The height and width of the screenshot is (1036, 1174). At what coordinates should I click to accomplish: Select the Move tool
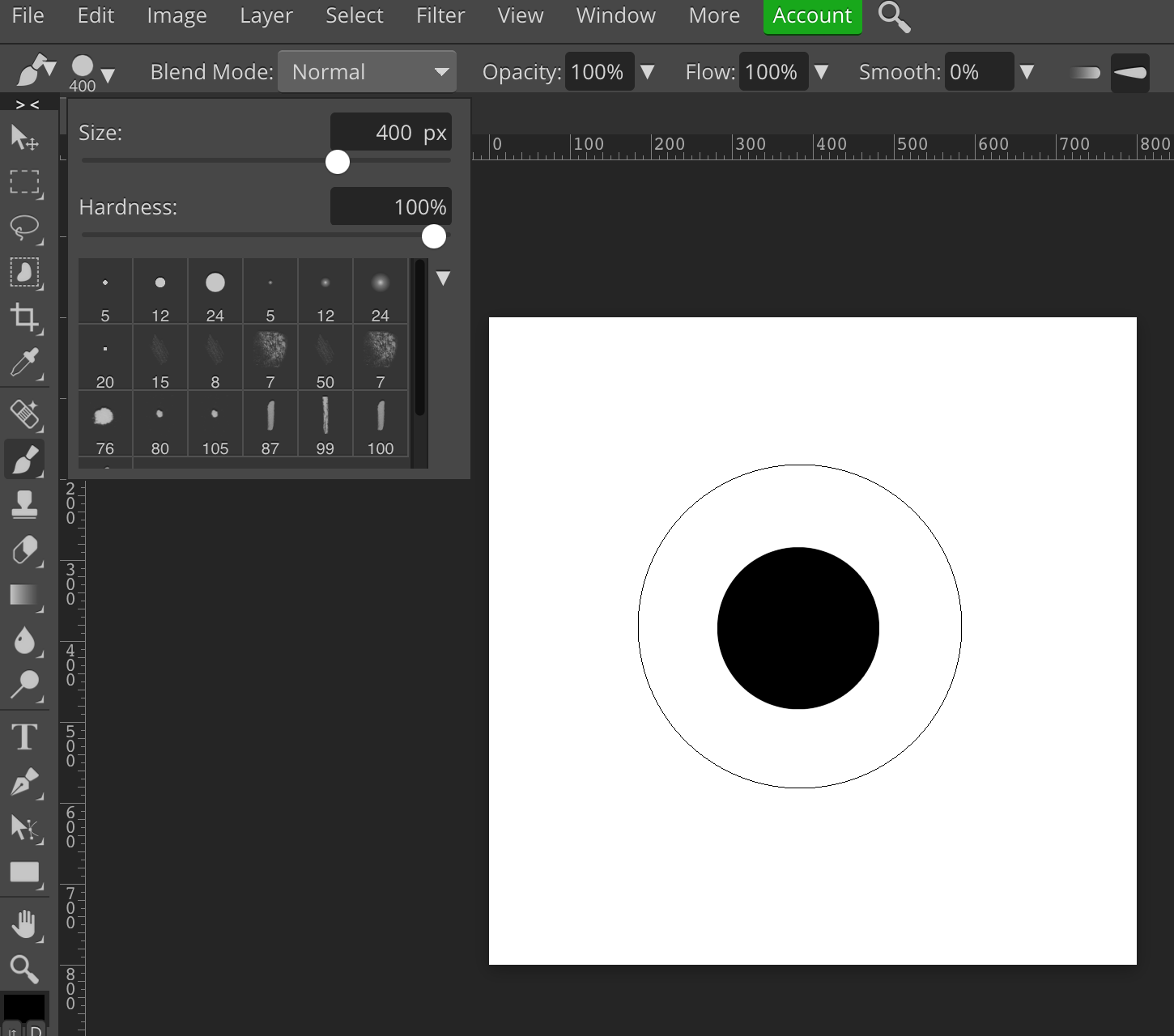(x=24, y=138)
